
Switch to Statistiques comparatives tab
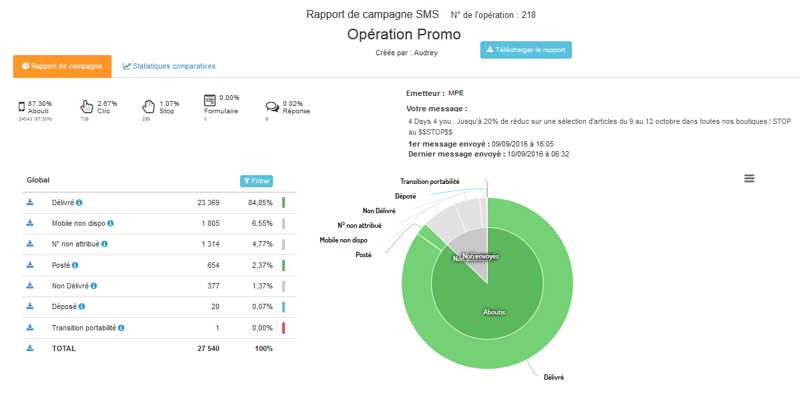click(169, 66)
